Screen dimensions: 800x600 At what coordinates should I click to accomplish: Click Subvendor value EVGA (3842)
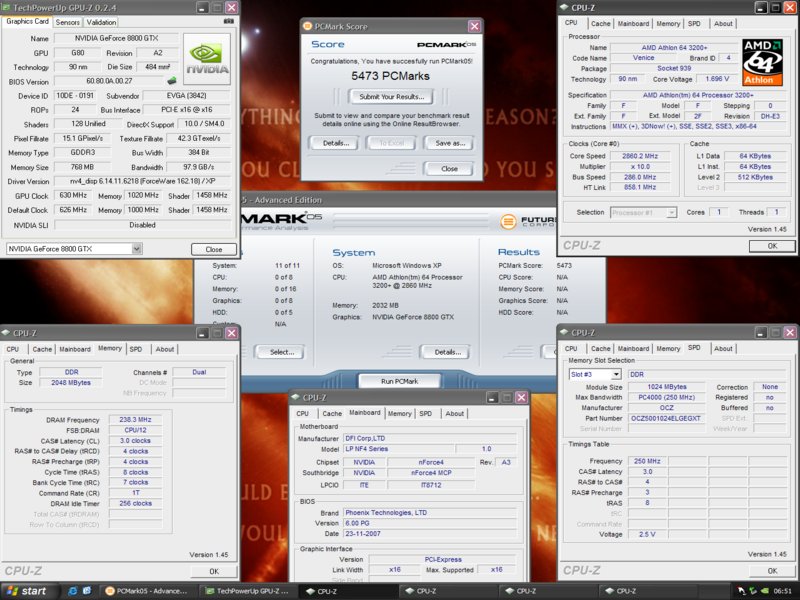pos(186,95)
